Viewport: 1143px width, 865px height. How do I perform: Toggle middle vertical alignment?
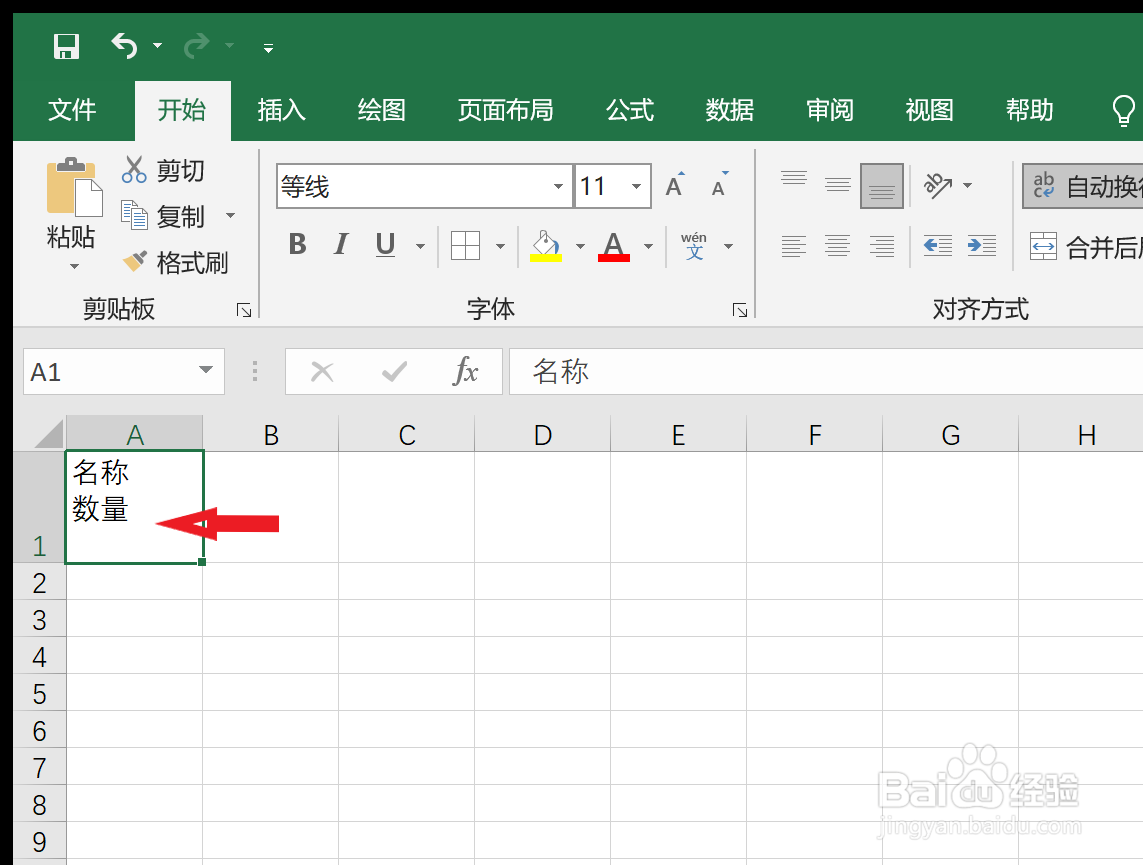pyautogui.click(x=838, y=185)
